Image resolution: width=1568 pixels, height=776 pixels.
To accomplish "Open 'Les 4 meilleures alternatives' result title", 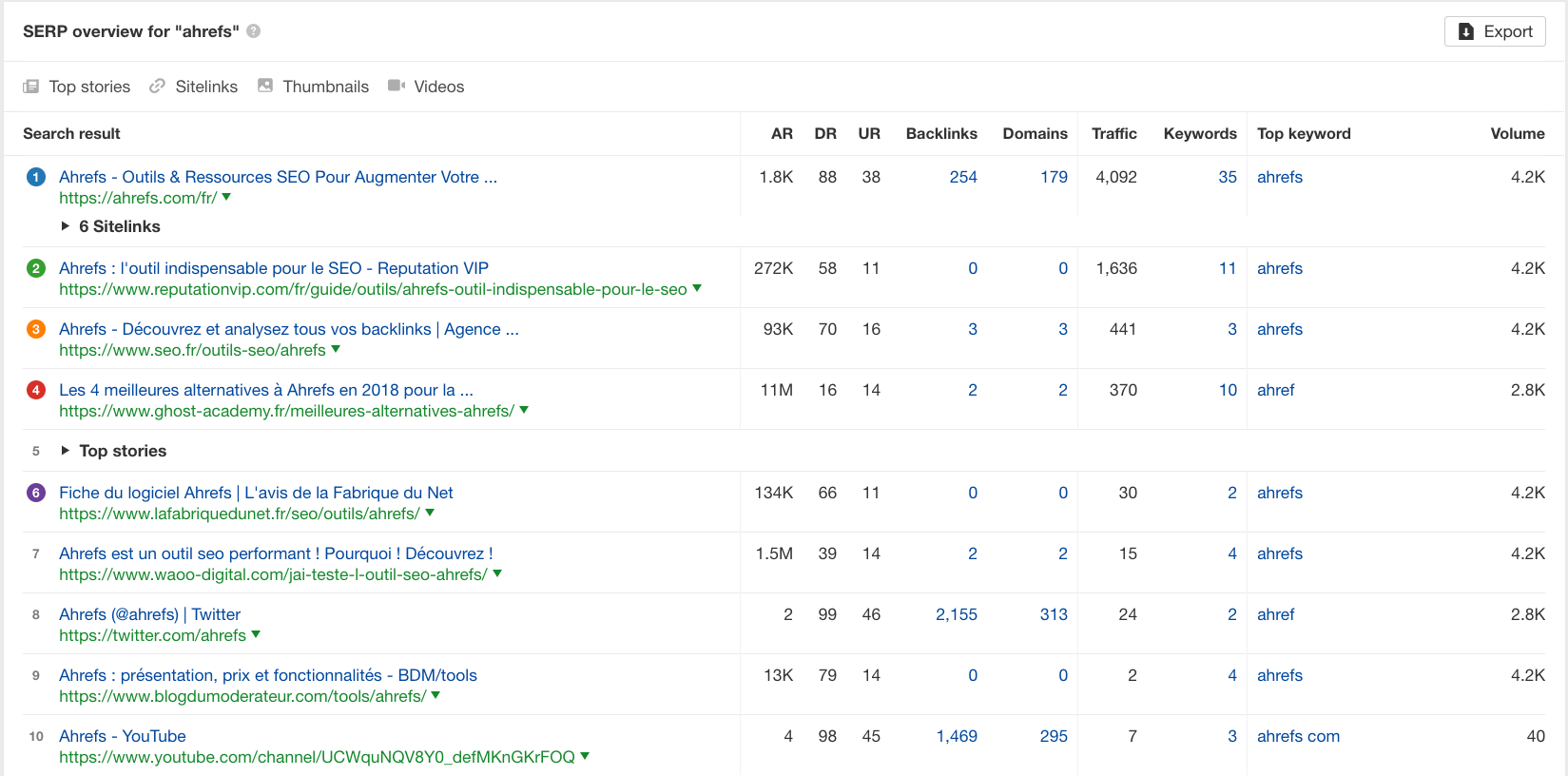I will tap(266, 390).
